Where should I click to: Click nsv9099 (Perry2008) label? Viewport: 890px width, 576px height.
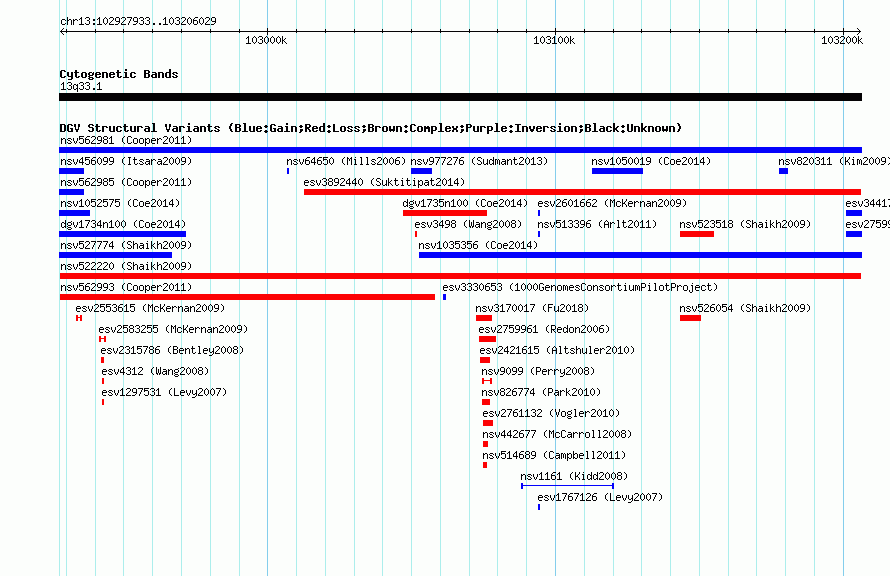[x=538, y=371]
